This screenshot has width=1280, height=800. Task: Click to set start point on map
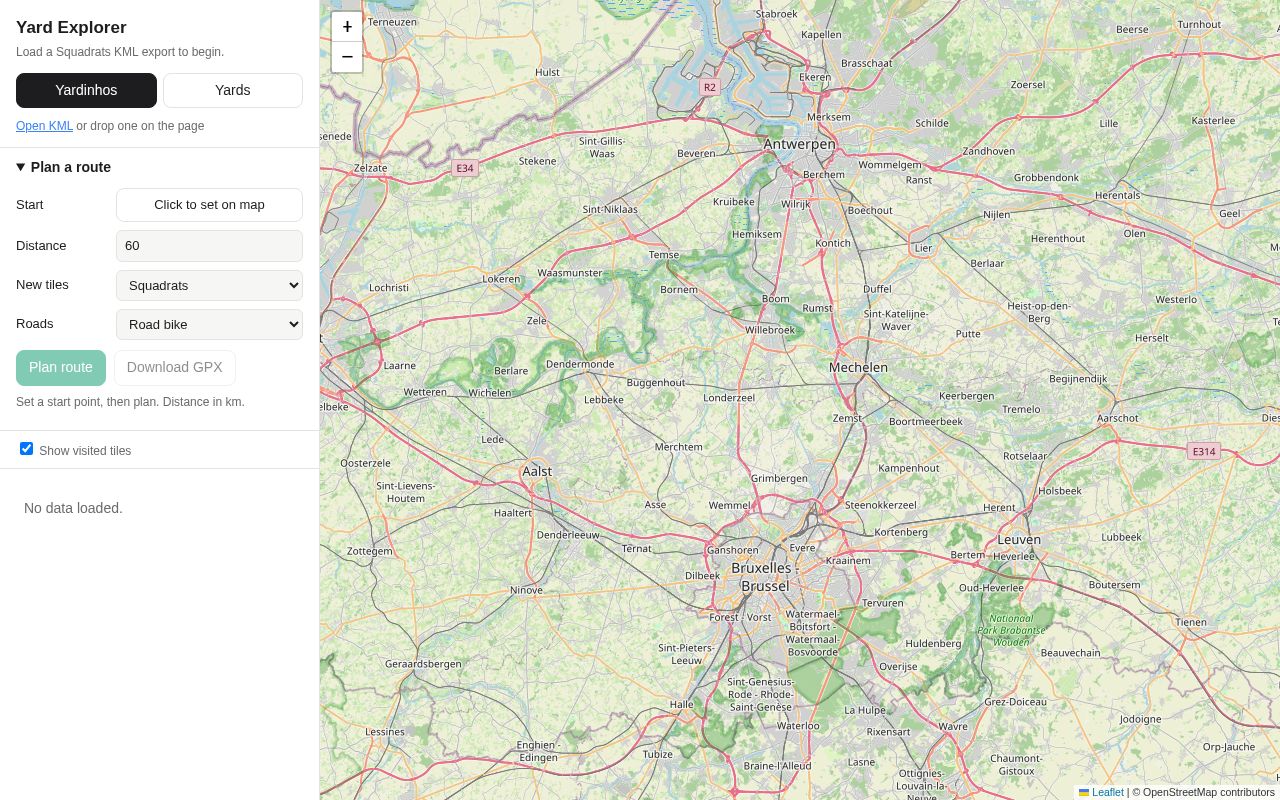(209, 205)
